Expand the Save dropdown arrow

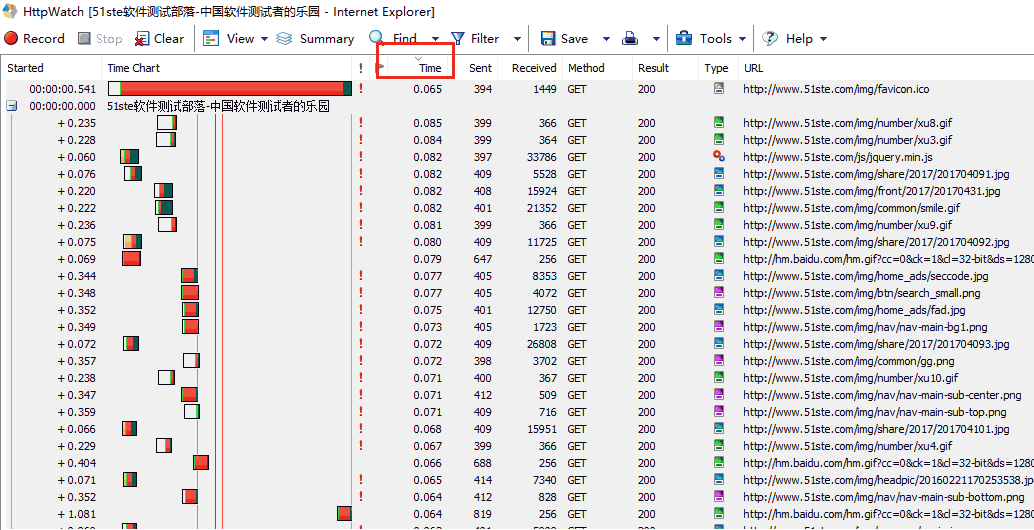point(606,40)
